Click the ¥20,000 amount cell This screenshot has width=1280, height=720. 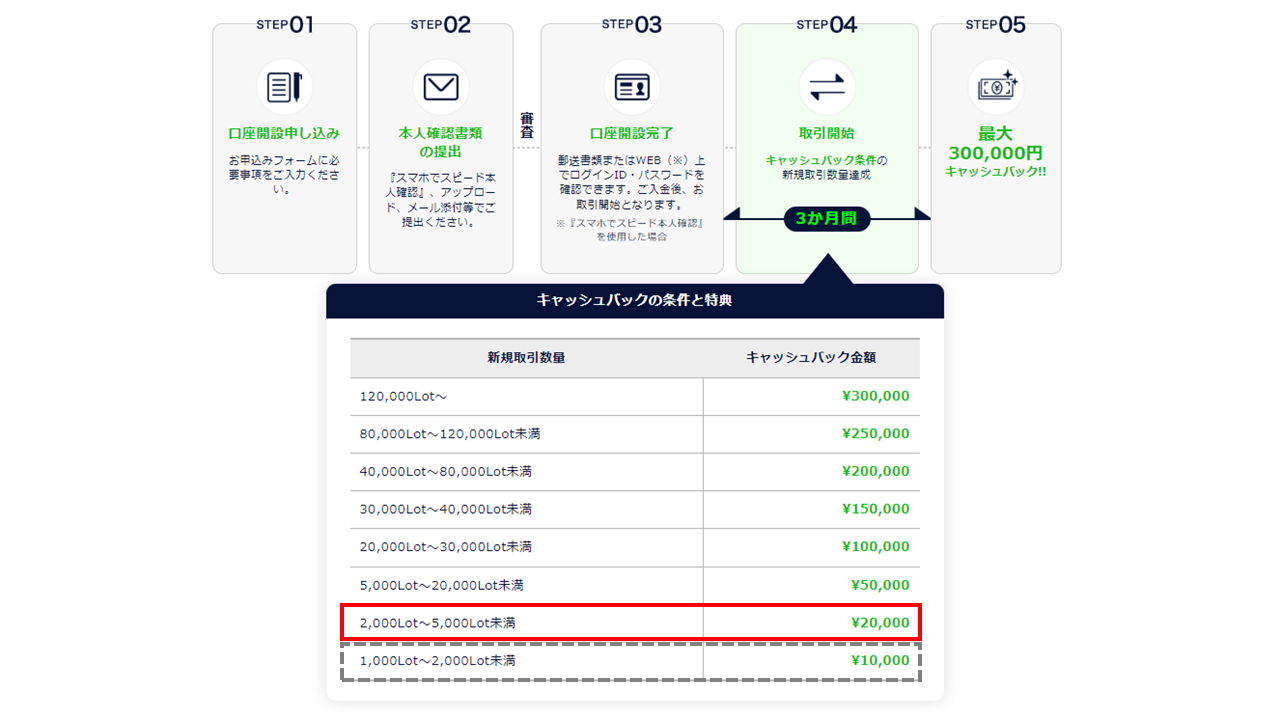pos(811,623)
